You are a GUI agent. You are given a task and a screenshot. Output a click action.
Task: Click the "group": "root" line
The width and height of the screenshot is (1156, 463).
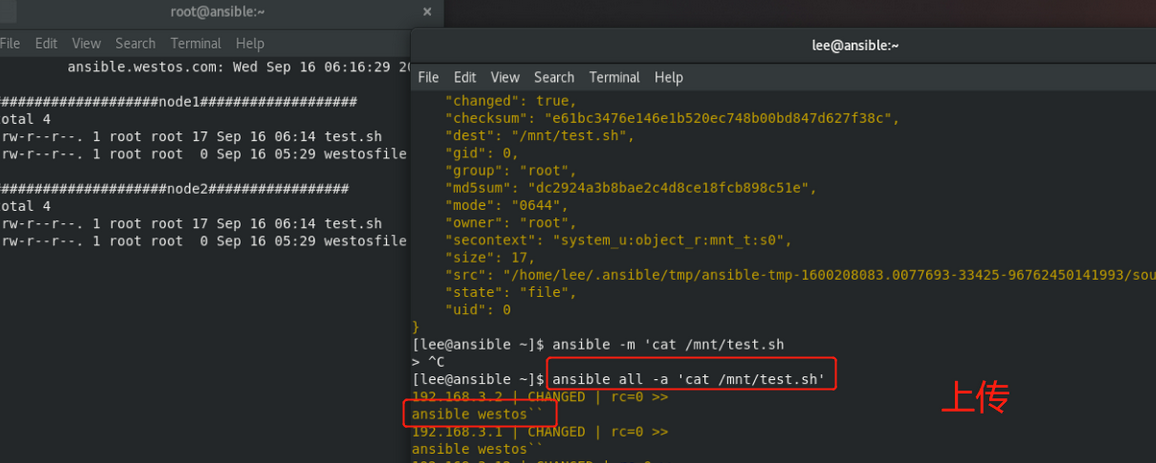pyautogui.click(x=511, y=170)
